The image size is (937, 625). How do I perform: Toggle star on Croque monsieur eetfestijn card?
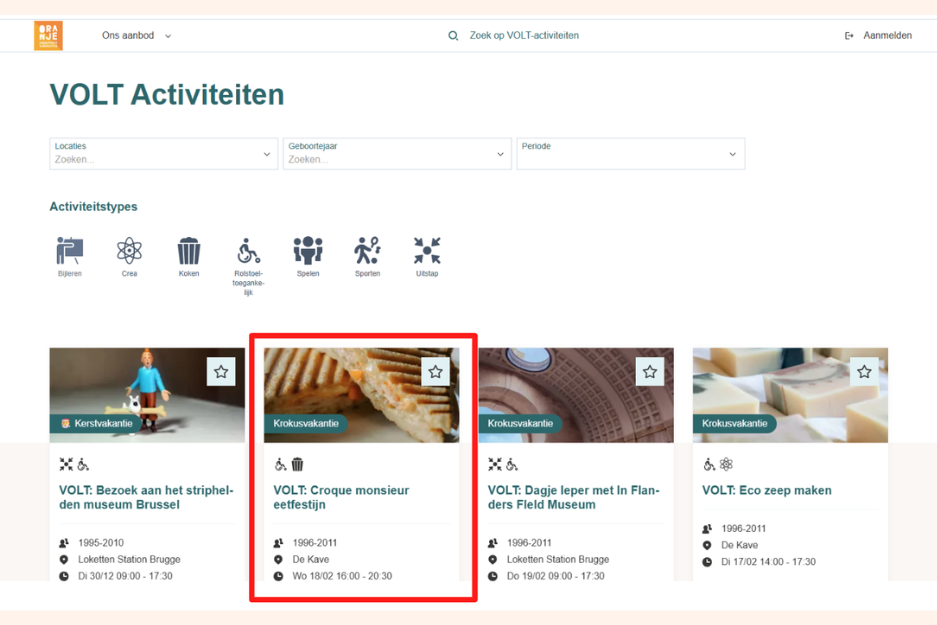(x=435, y=371)
